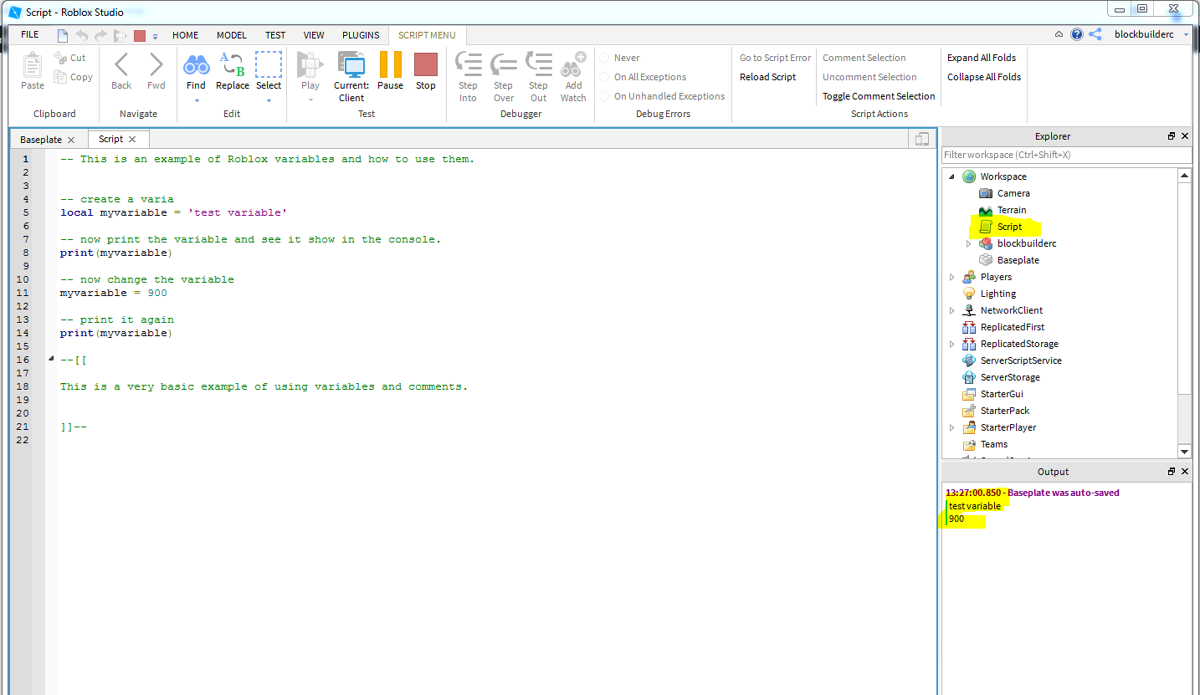Viewport: 1200px width, 695px height.
Task: Activate the Select tool
Action: point(268,70)
